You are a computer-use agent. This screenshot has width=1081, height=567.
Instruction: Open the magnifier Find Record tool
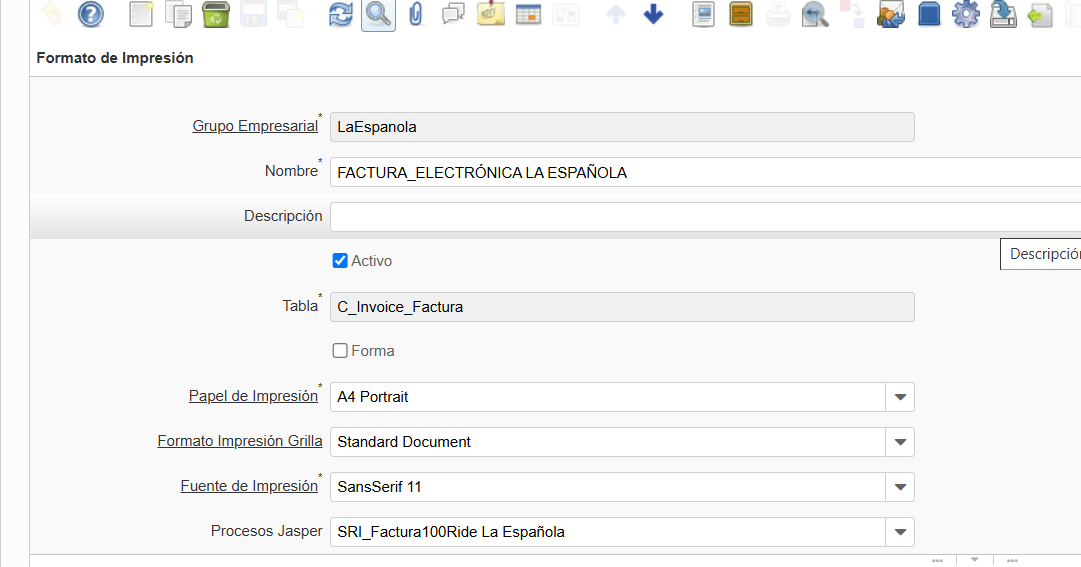378,15
